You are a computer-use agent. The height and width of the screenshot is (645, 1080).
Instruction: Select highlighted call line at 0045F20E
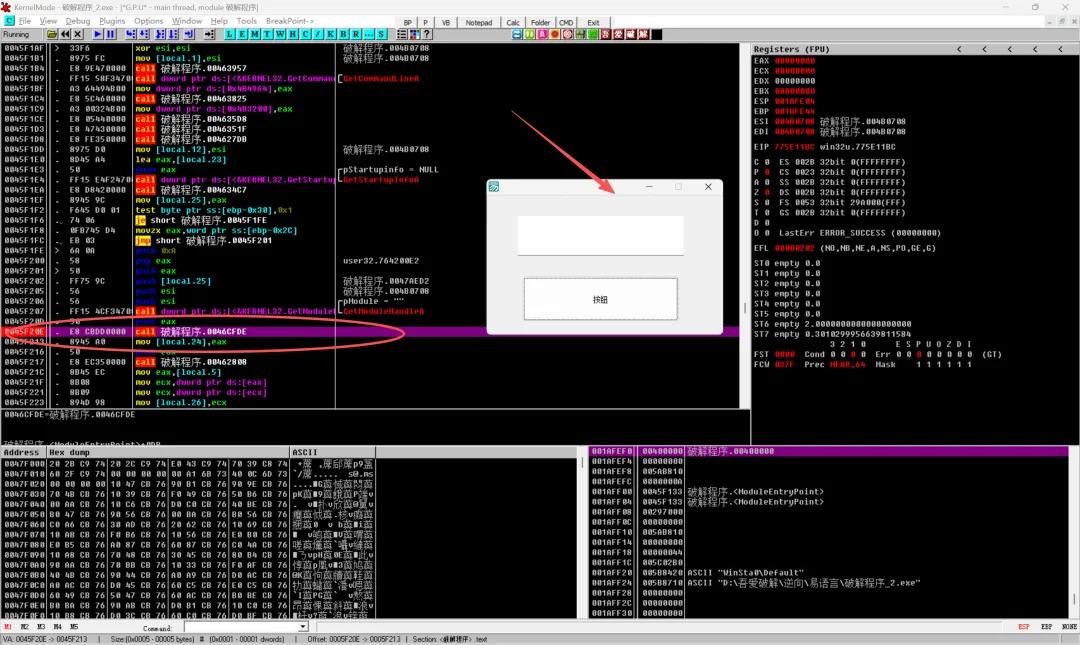tap(372, 331)
